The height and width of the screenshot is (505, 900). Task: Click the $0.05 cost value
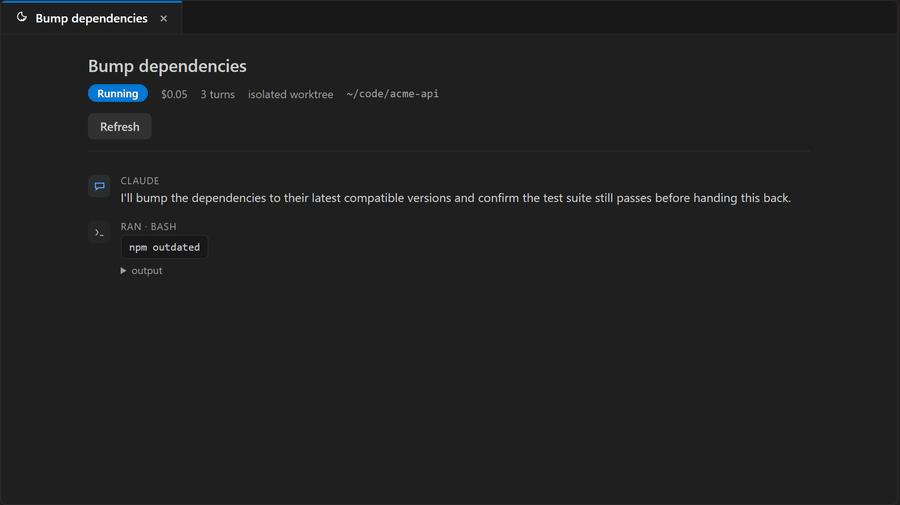pyautogui.click(x=174, y=94)
